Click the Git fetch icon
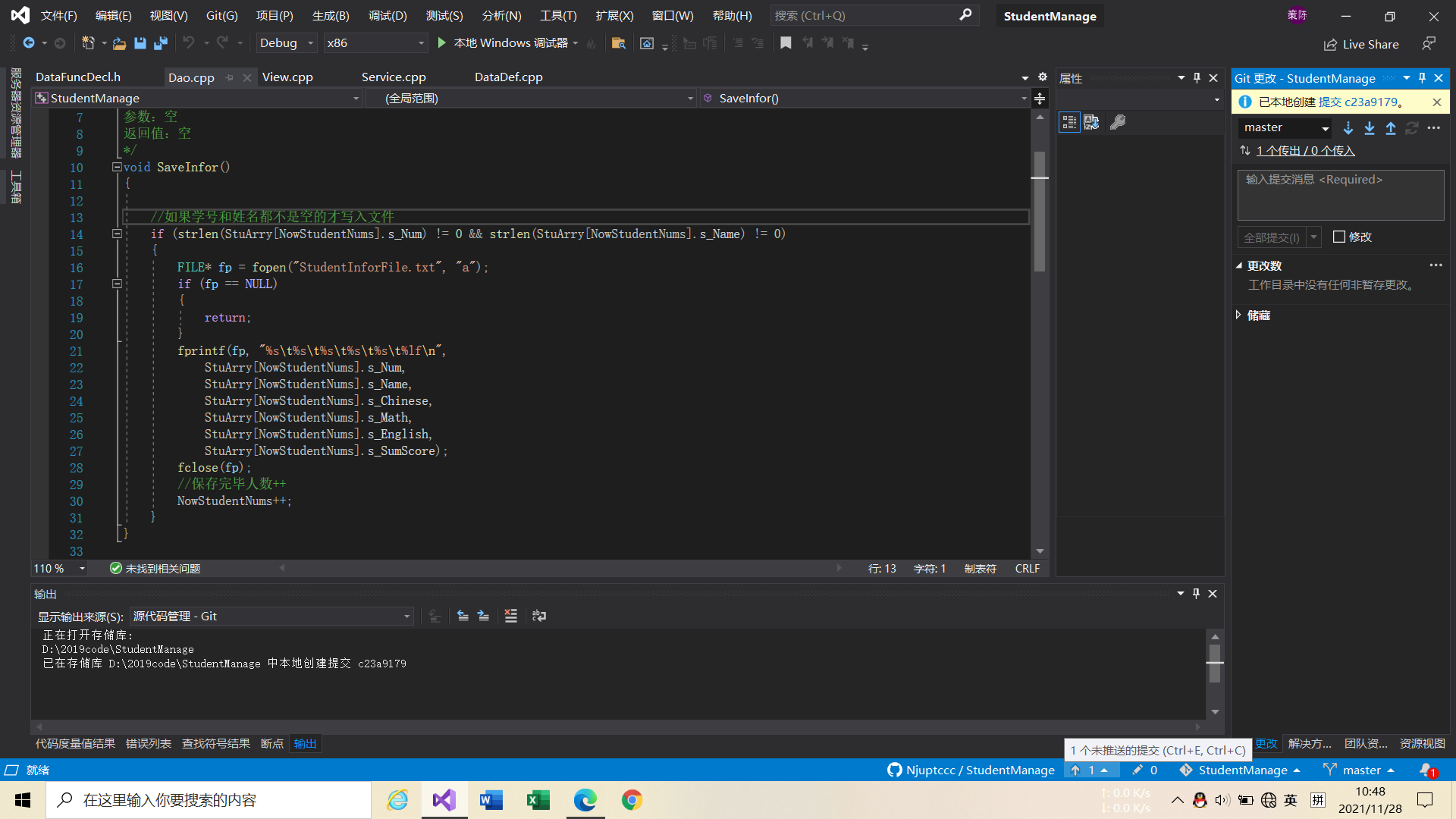 tap(1348, 128)
